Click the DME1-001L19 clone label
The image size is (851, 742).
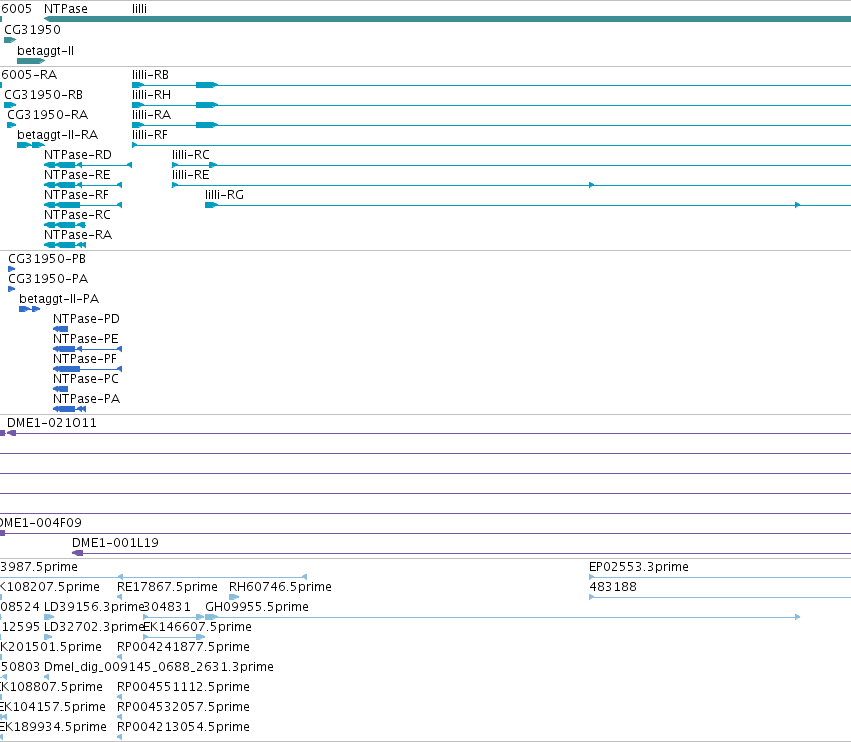click(115, 543)
